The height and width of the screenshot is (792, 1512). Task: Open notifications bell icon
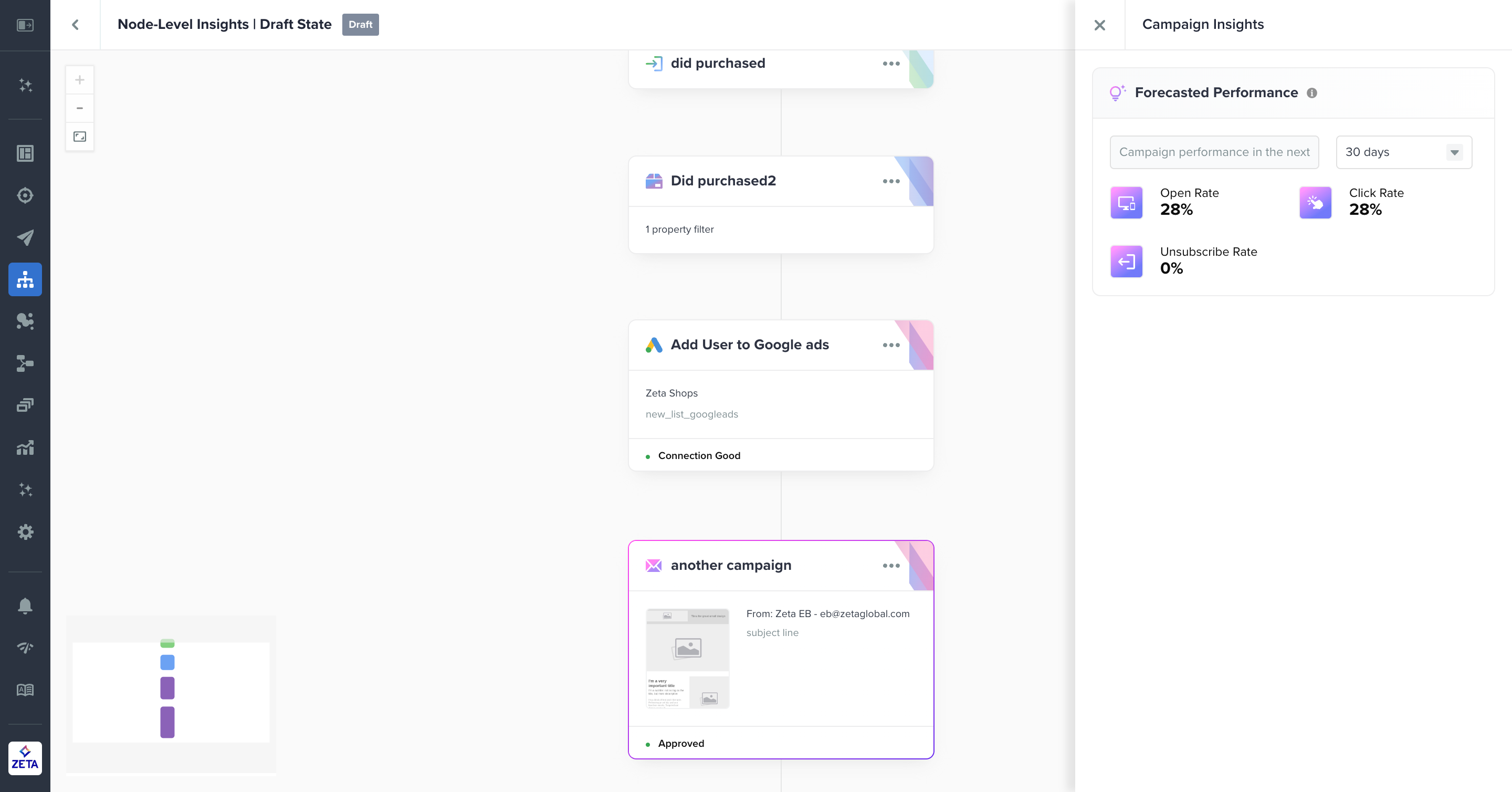coord(25,606)
